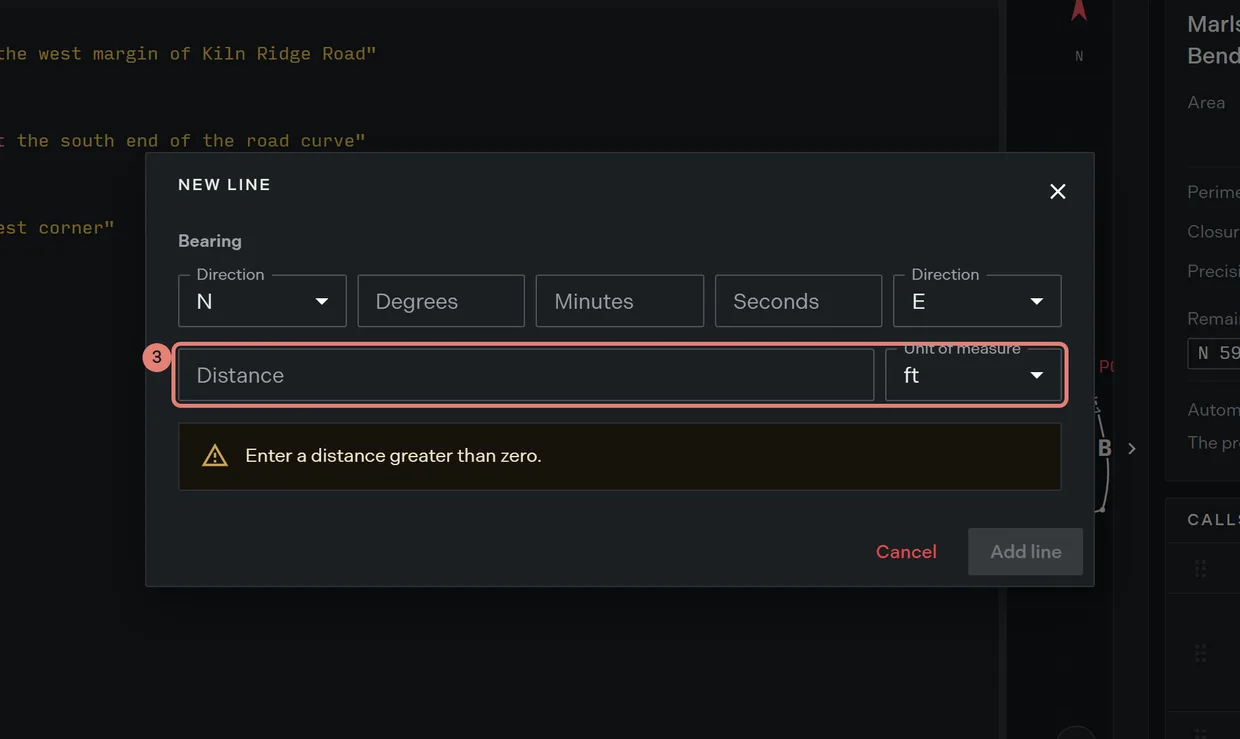
Task: Cancel the new line dialog
Action: 906,552
